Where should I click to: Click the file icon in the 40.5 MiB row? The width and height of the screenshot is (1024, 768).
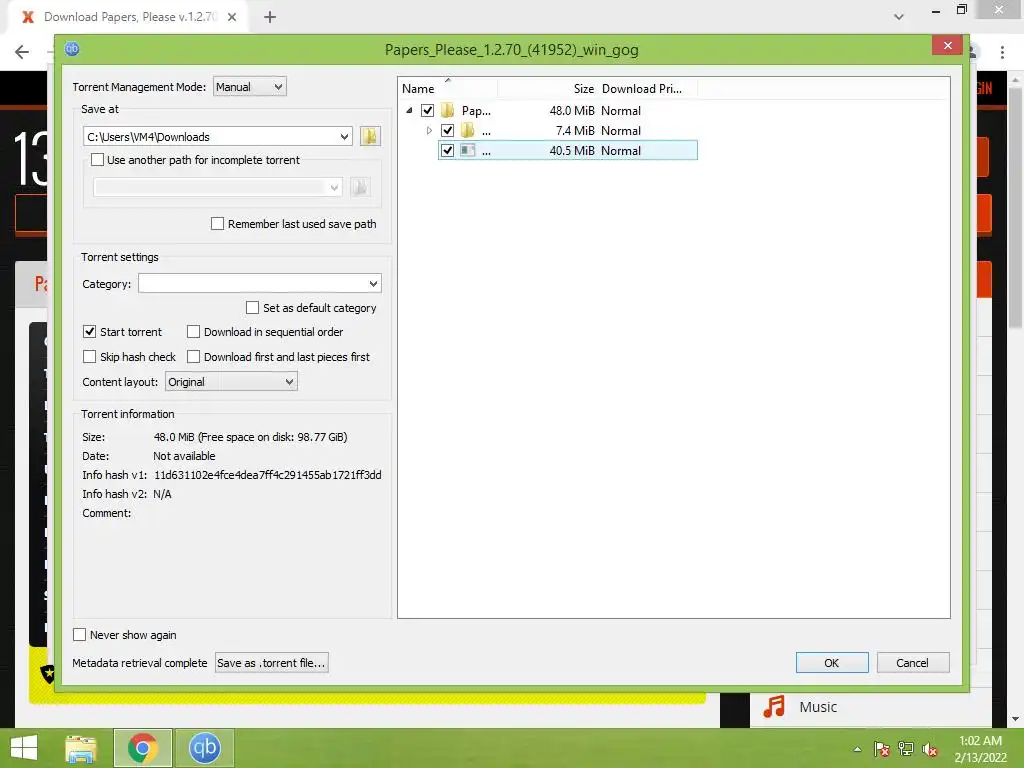(468, 150)
